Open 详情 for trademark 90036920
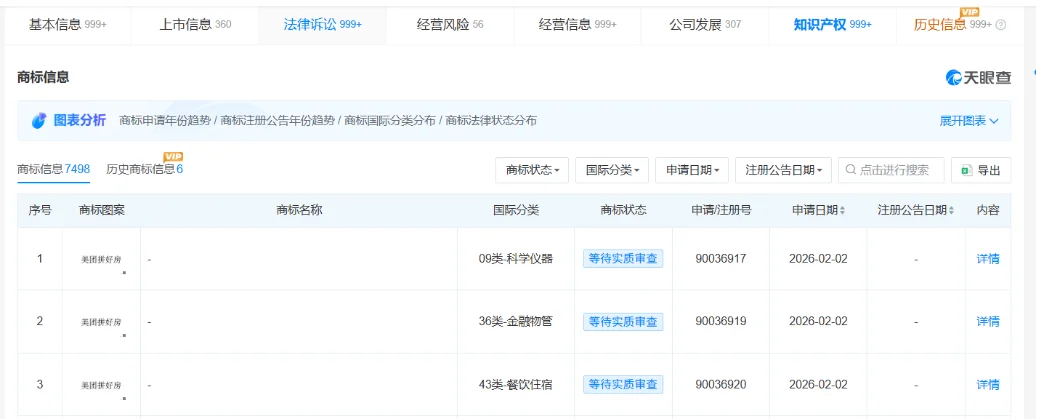 pyautogui.click(x=988, y=385)
